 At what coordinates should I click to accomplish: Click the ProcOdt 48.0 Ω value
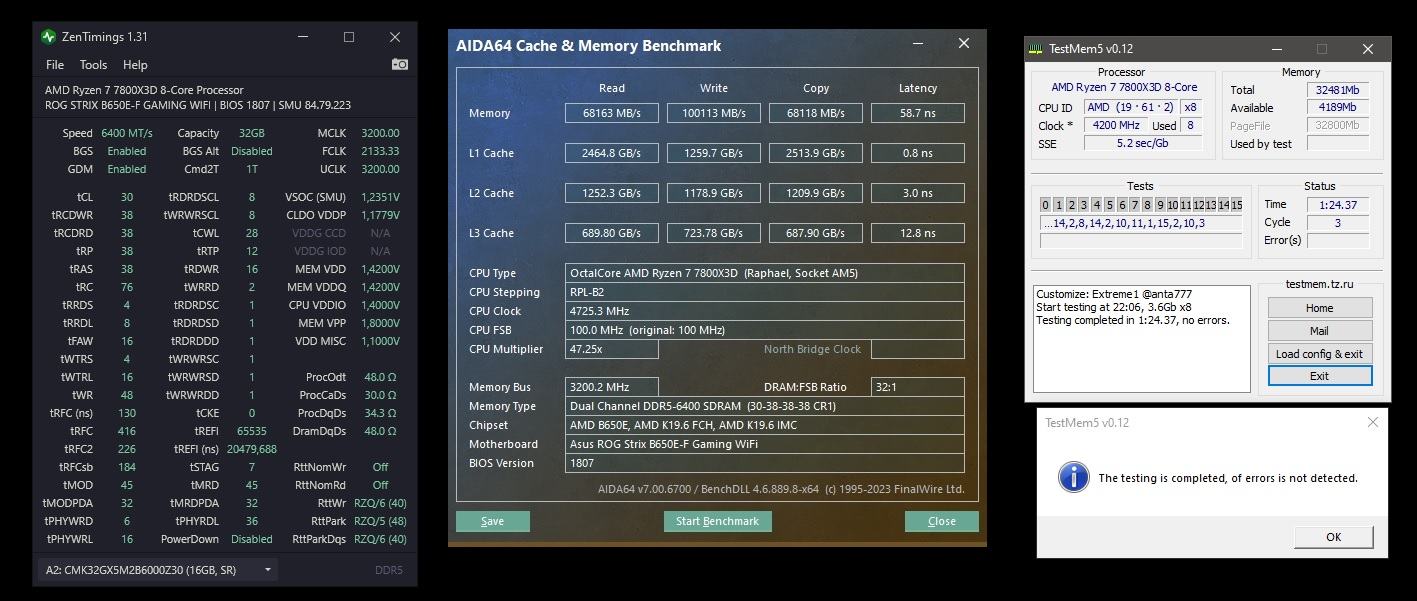pyautogui.click(x=380, y=377)
